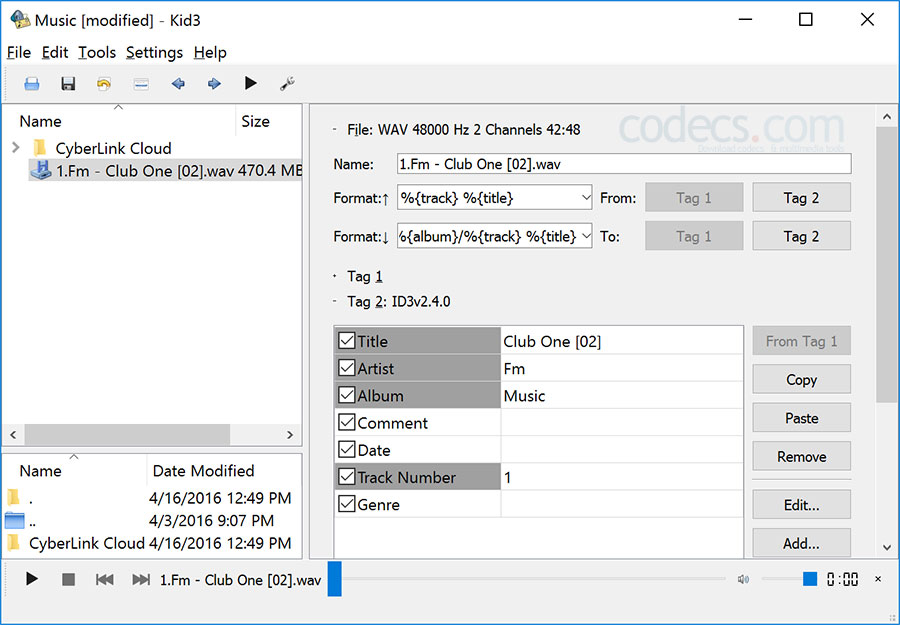The height and width of the screenshot is (625, 900).
Task: Click the Copy button
Action: [x=801, y=379]
